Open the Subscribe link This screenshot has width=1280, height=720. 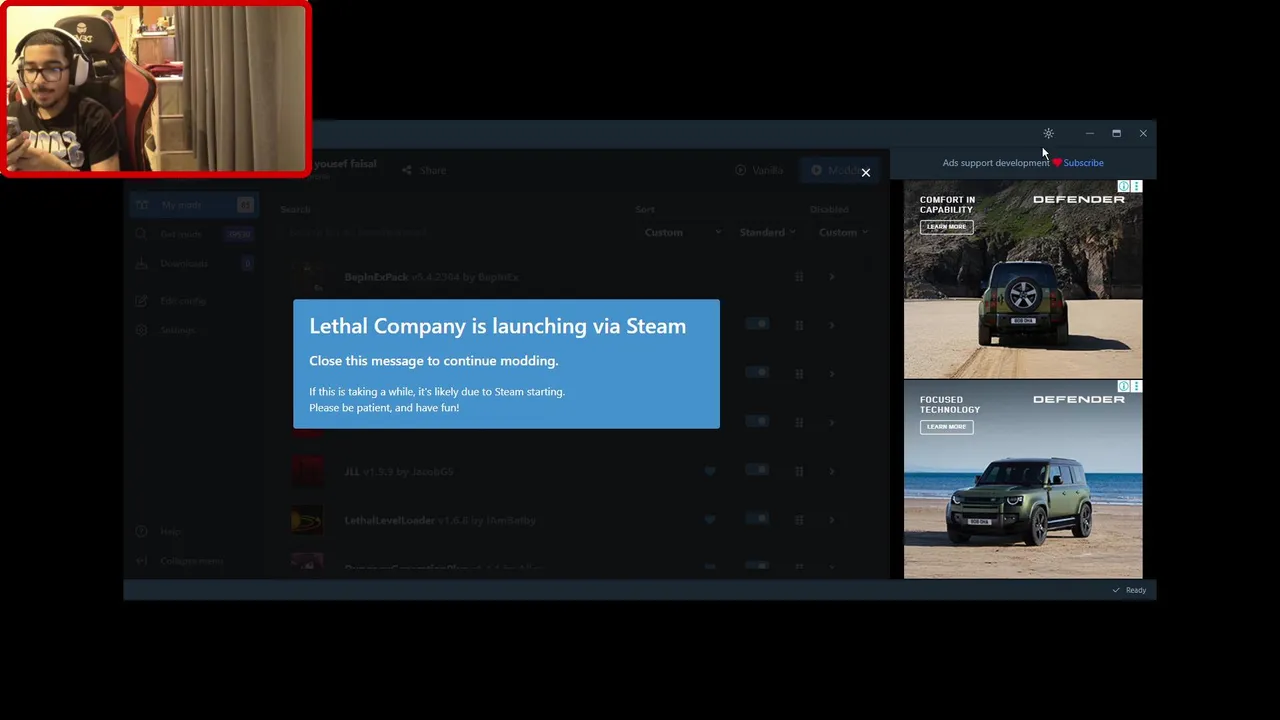click(1083, 162)
